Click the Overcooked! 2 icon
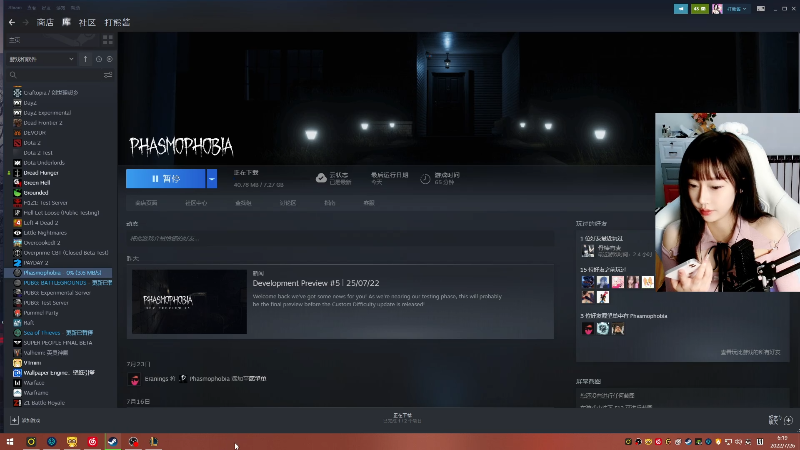This screenshot has height=450, width=800. point(17,243)
